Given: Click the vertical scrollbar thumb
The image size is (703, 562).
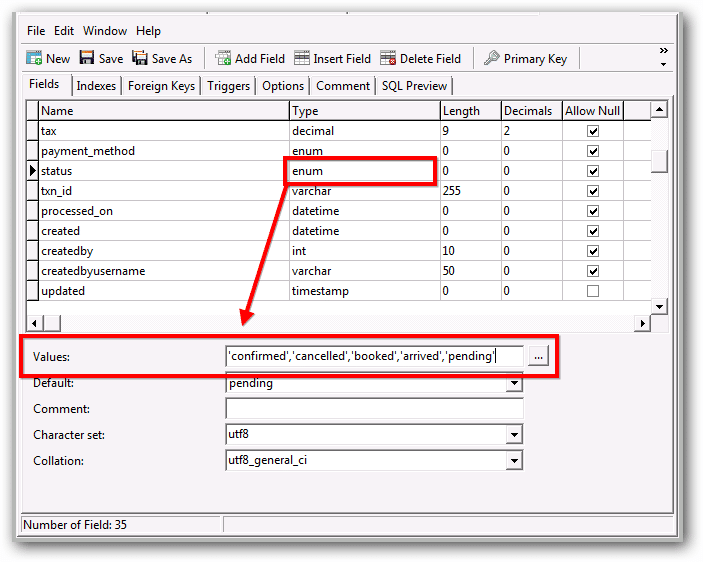Looking at the screenshot, I should click(x=660, y=161).
